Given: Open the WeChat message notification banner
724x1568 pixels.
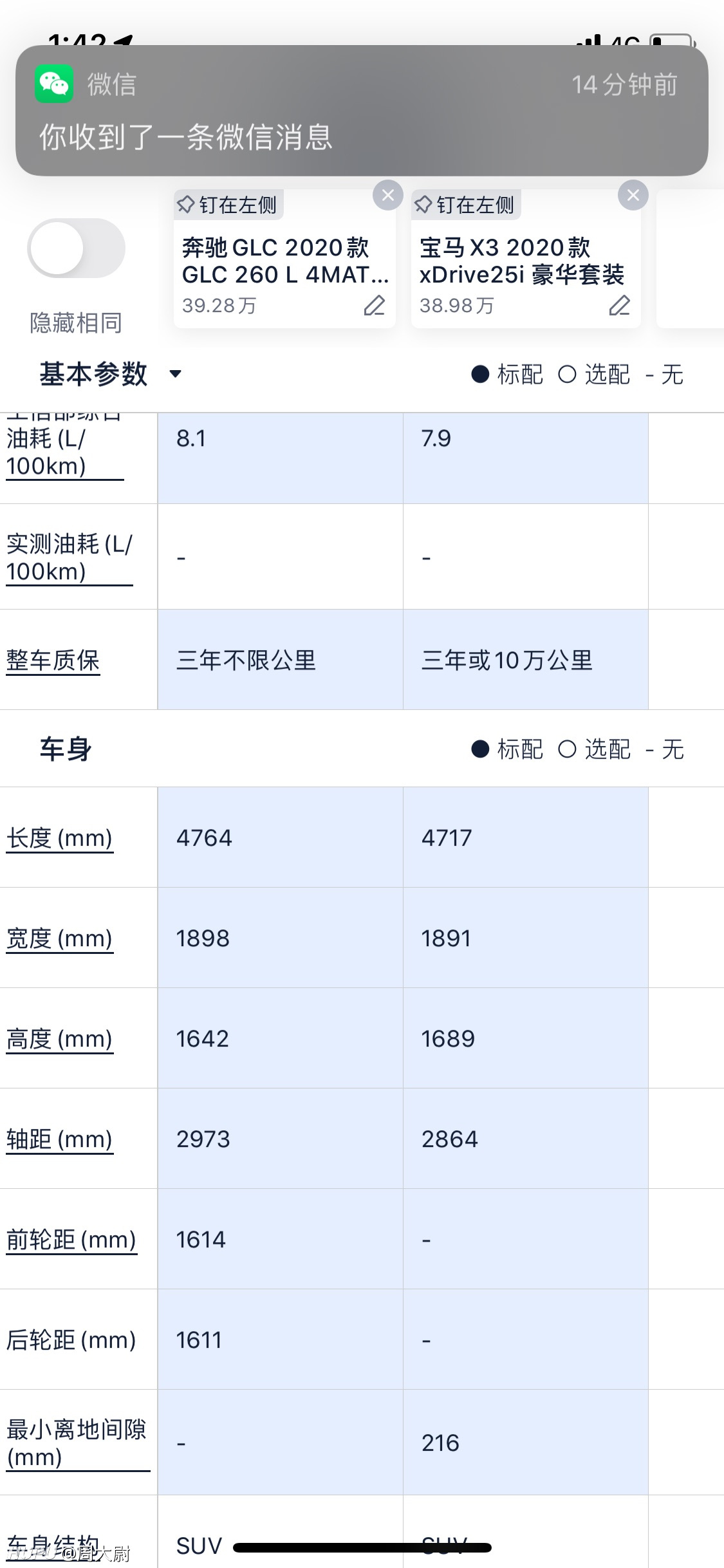Looking at the screenshot, I should click(x=362, y=110).
